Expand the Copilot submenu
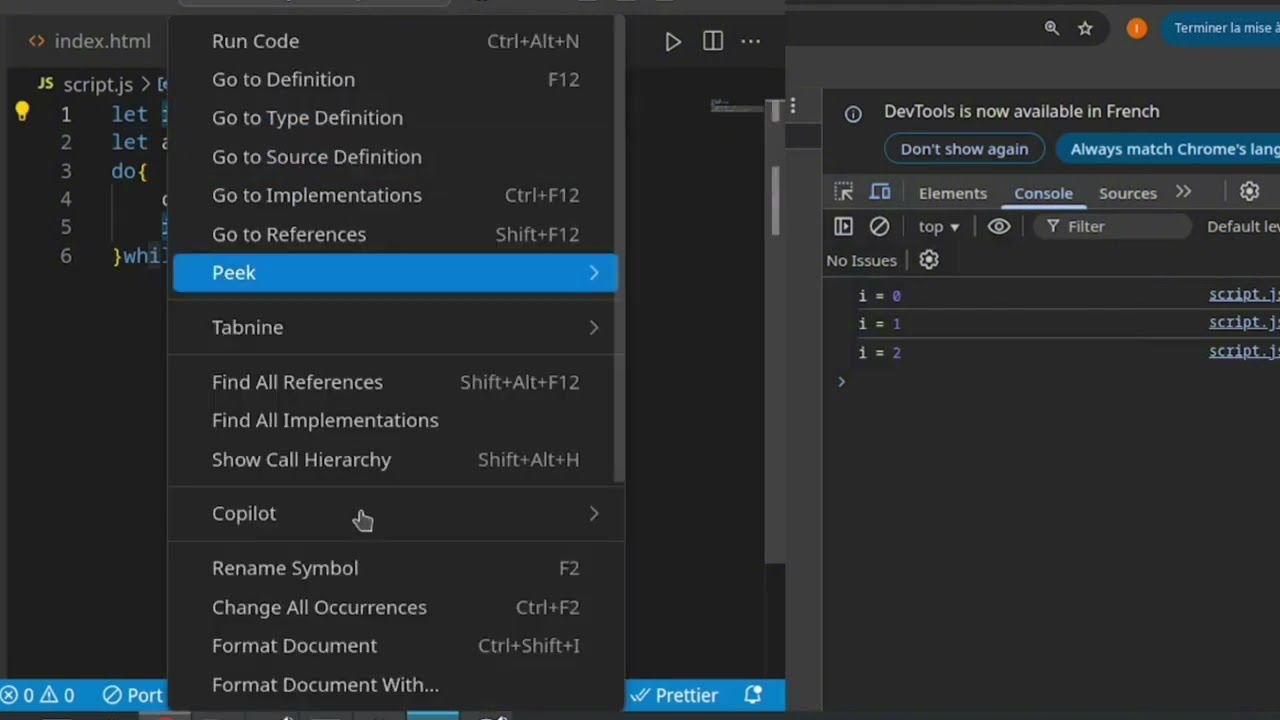 395,513
